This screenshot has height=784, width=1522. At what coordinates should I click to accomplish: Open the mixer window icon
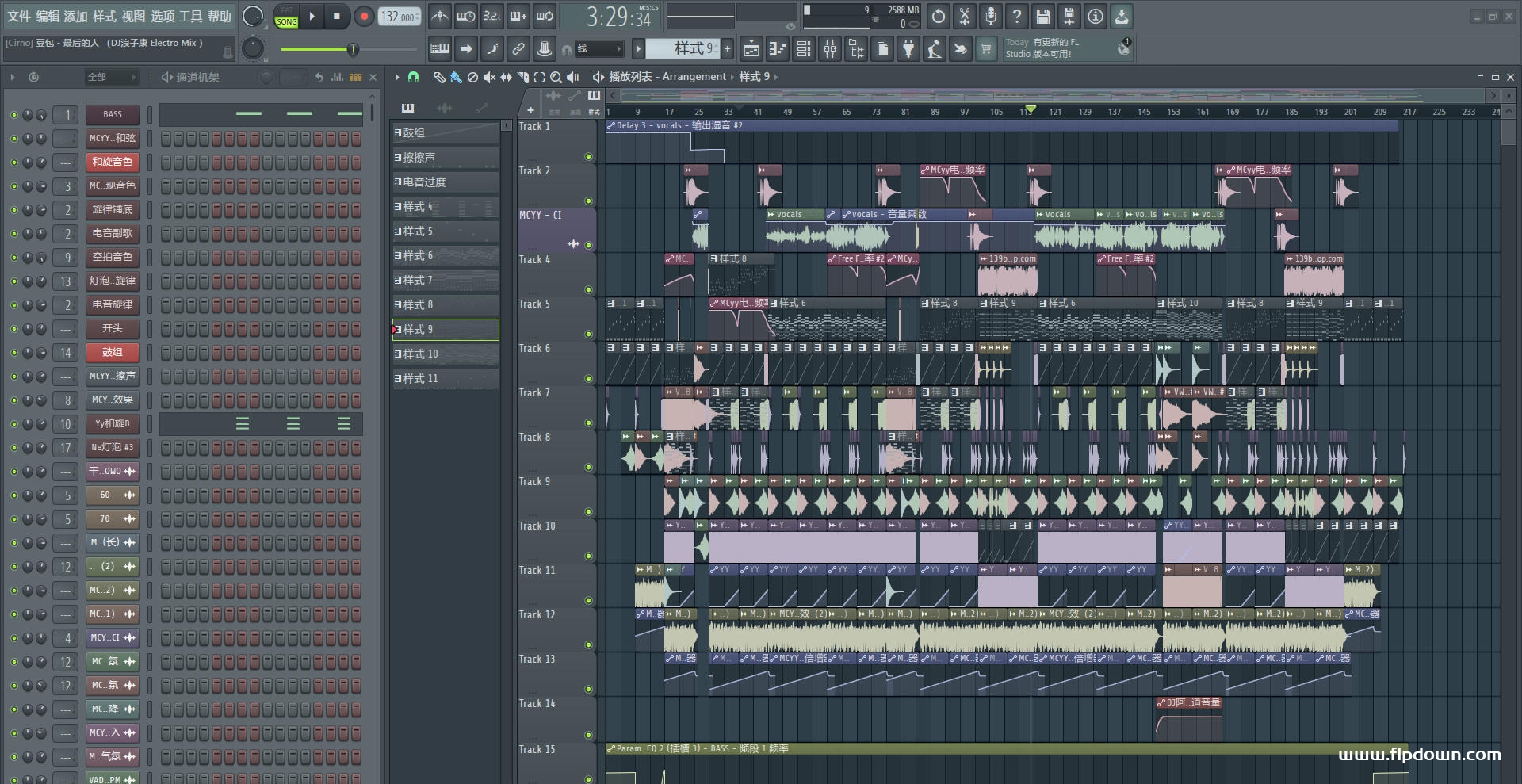point(830,49)
